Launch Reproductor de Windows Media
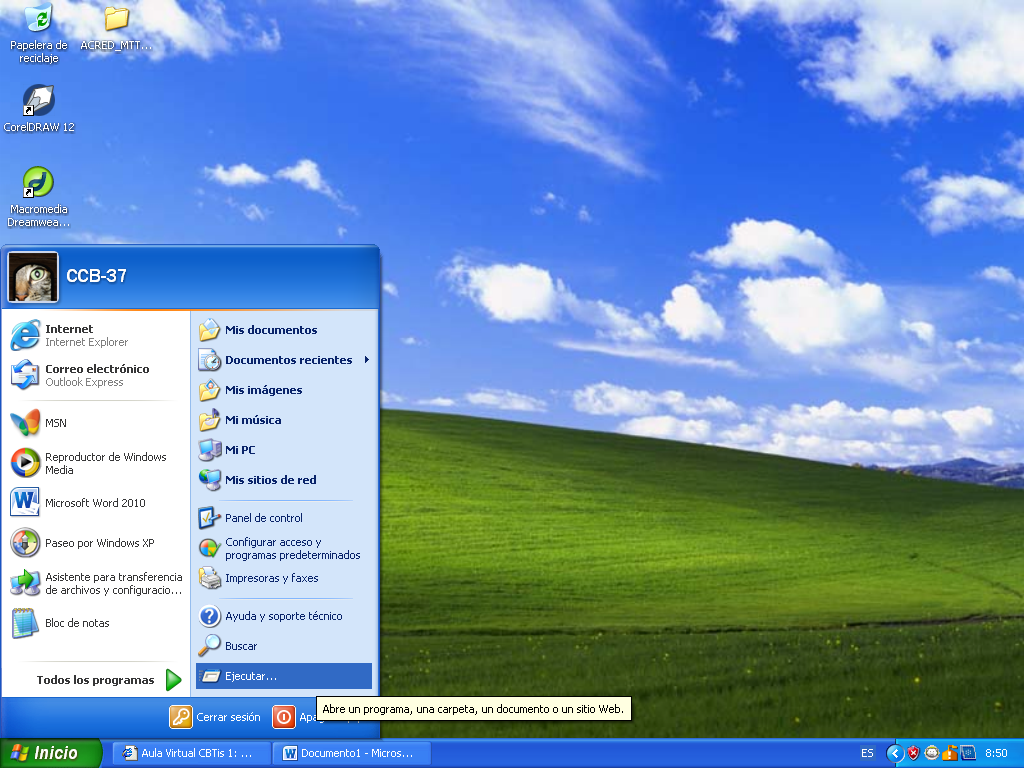Viewport: 1024px width, 768px height. (x=95, y=463)
